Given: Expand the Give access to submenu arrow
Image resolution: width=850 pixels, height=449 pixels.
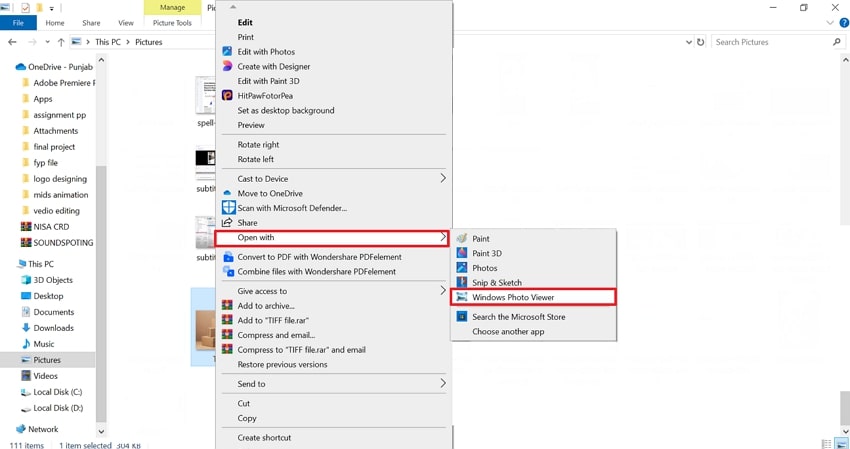Looking at the screenshot, I should [443, 290].
